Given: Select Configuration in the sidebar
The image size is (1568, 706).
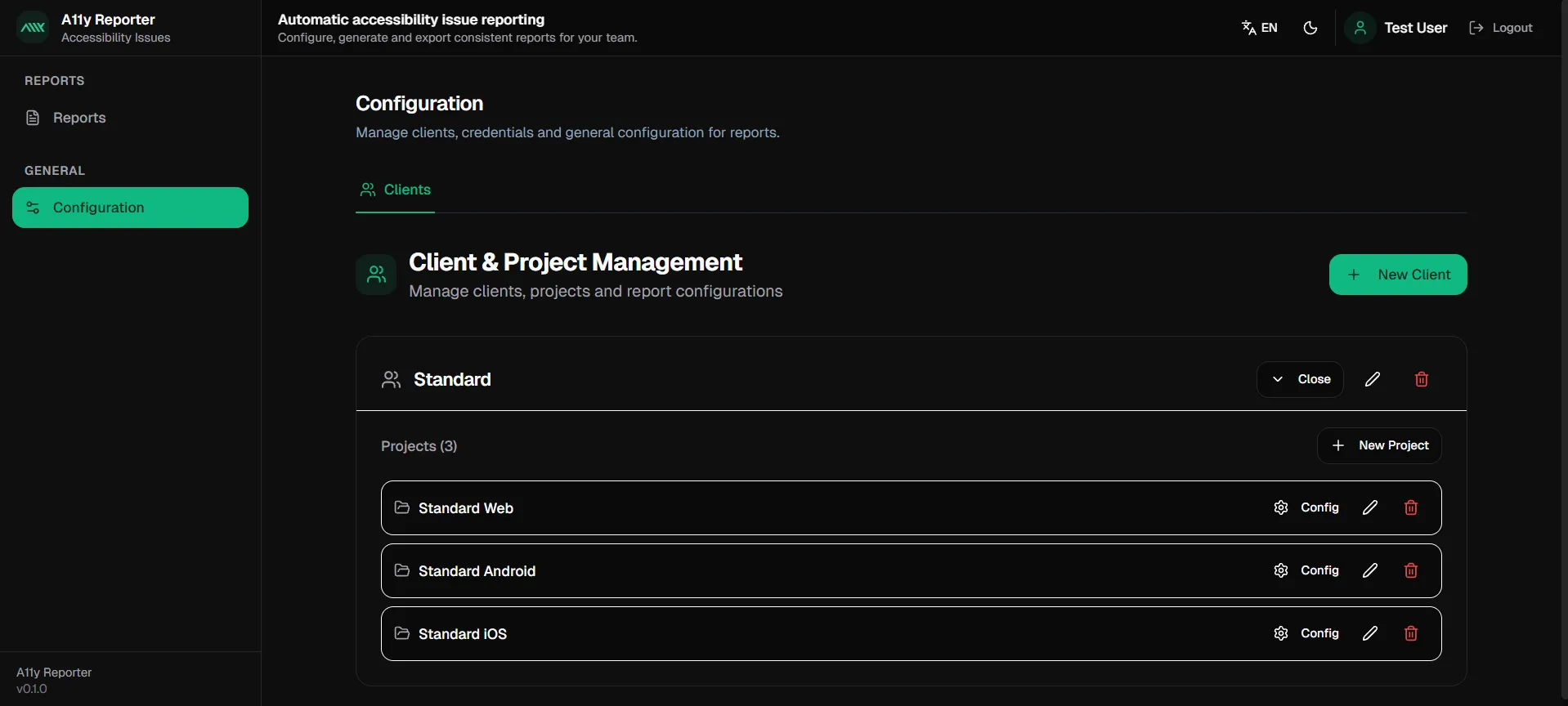Looking at the screenshot, I should tap(130, 208).
